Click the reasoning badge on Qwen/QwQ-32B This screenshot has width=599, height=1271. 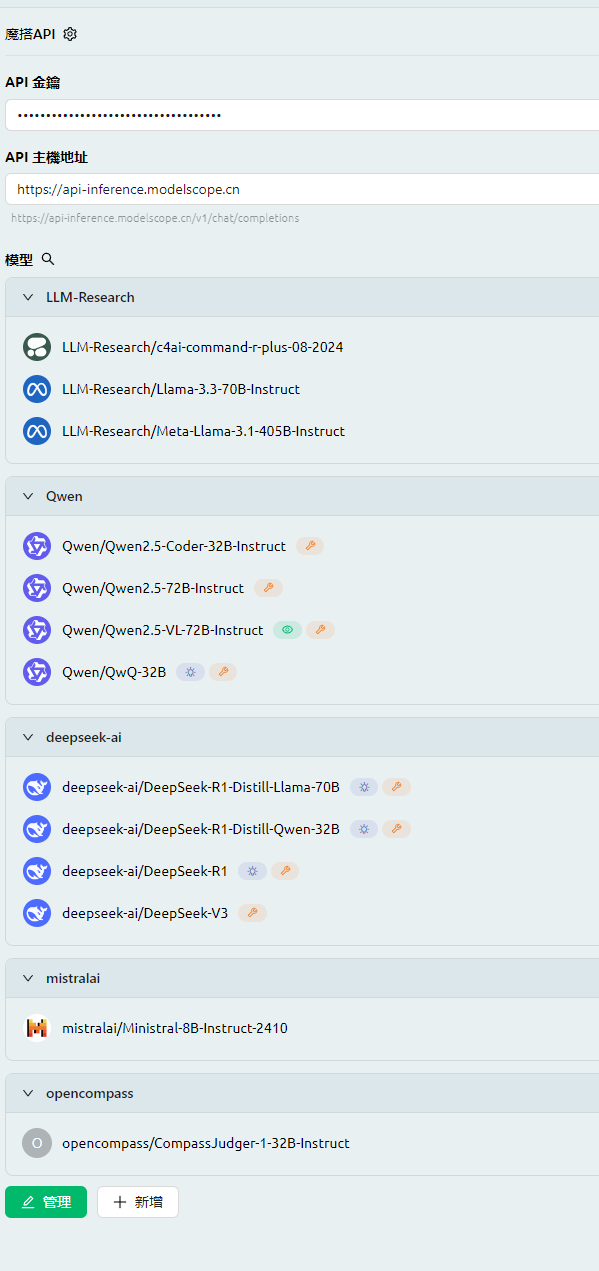190,672
